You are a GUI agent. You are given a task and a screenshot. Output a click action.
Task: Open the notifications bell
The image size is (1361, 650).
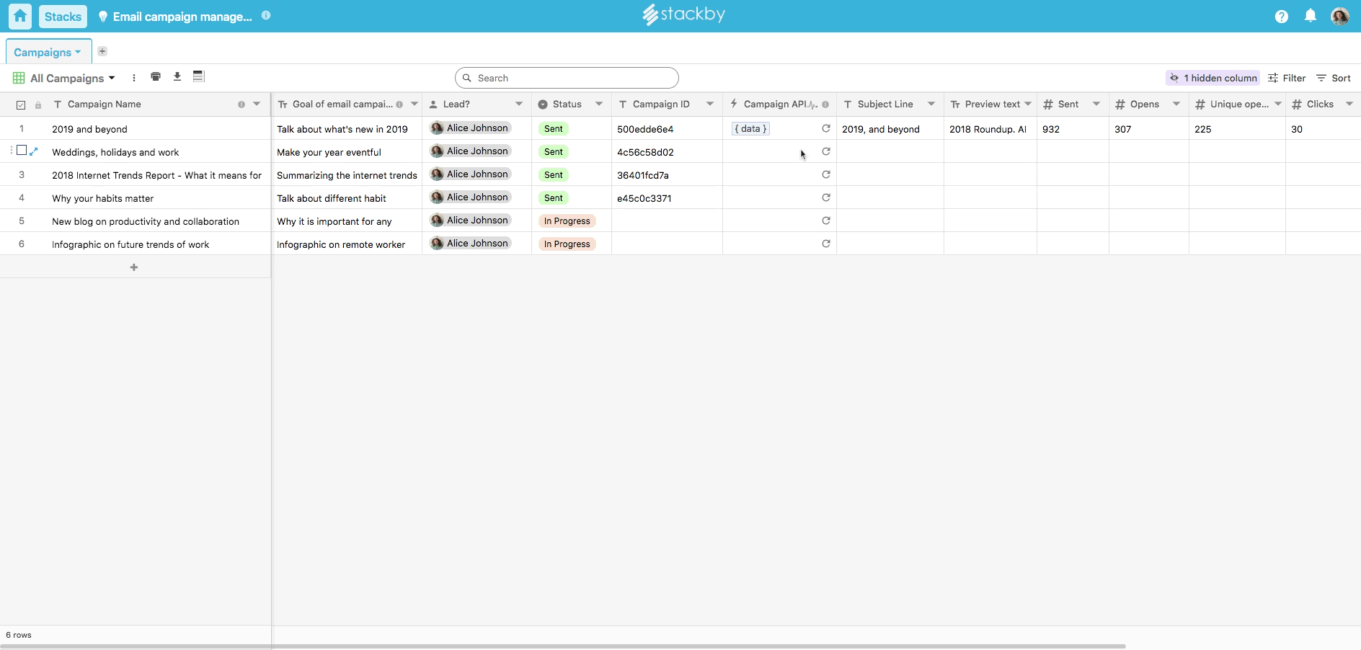(1310, 16)
